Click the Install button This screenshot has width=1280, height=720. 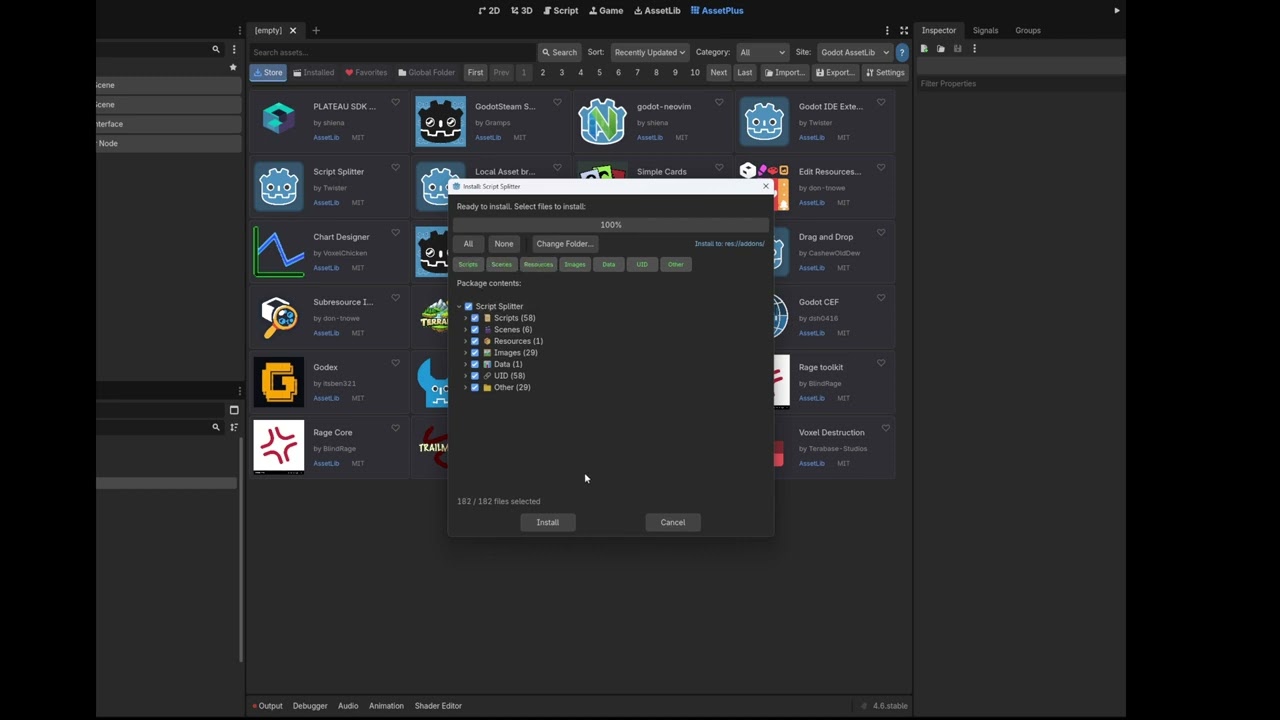point(547,522)
